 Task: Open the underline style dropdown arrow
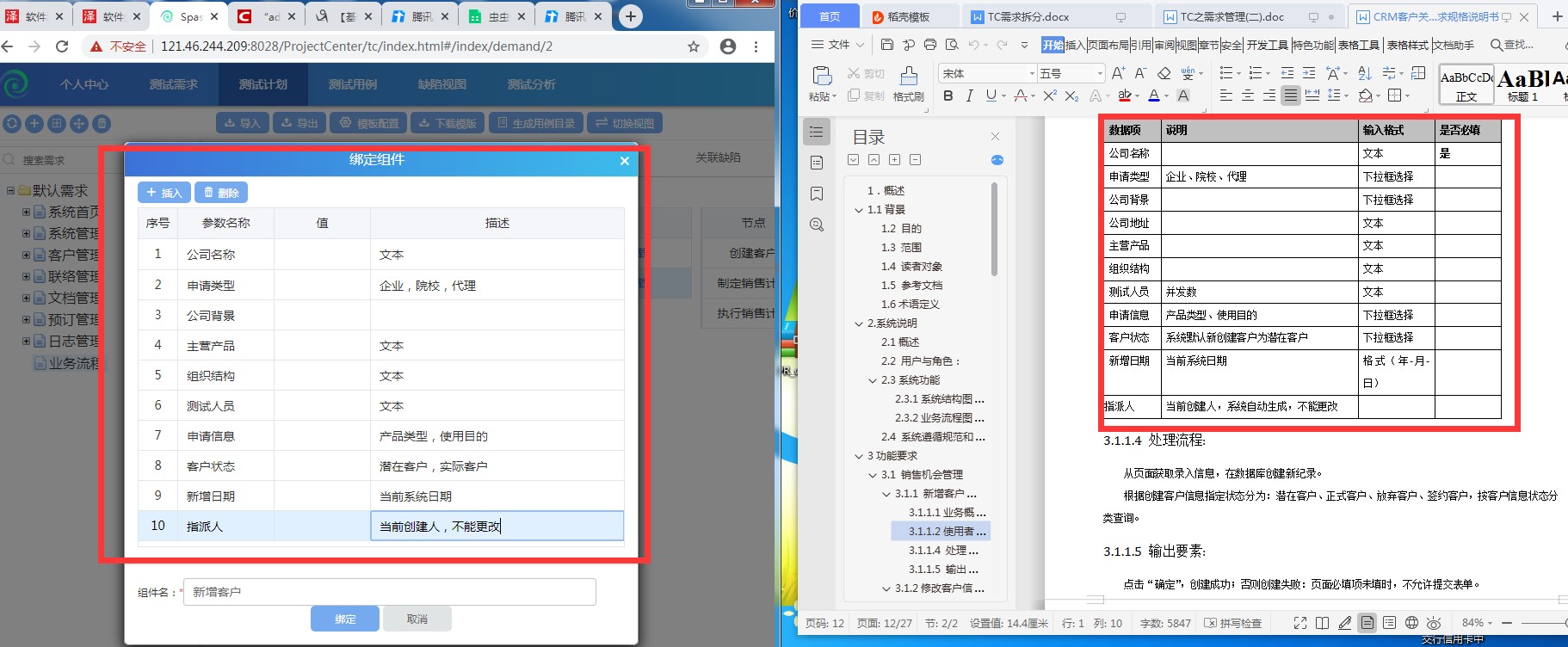click(x=1003, y=96)
